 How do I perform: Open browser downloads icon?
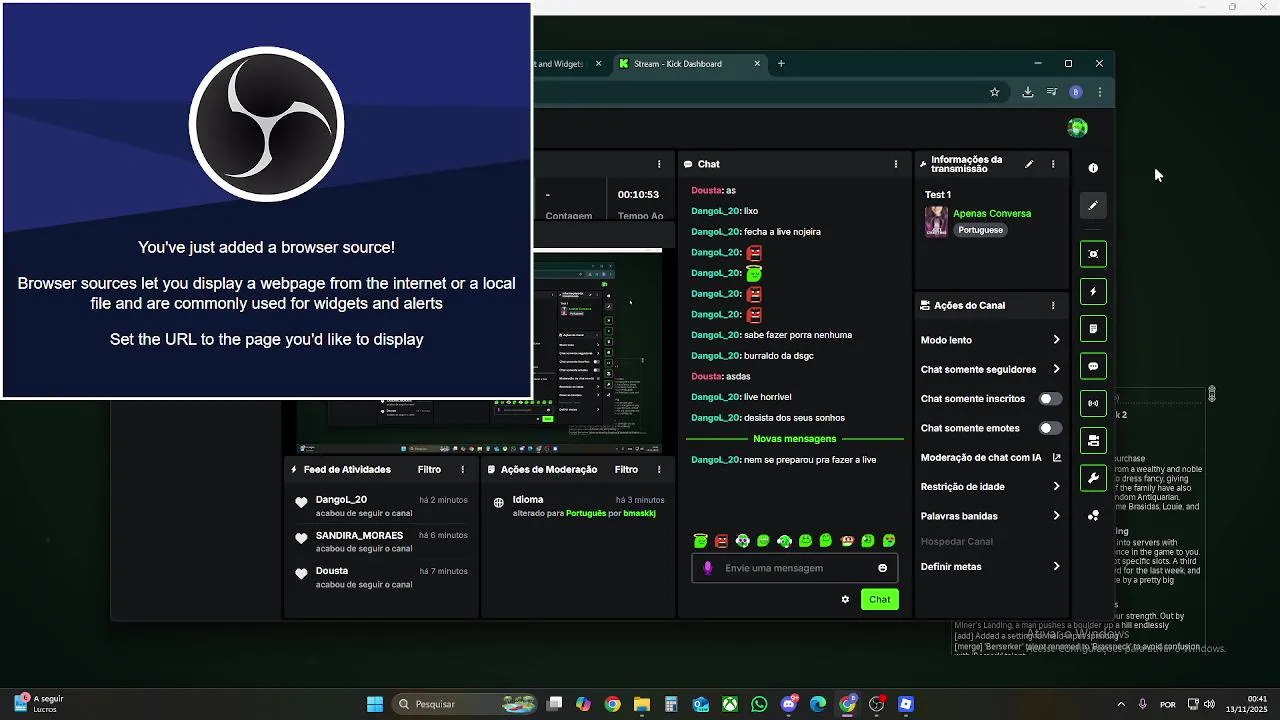coord(1028,92)
